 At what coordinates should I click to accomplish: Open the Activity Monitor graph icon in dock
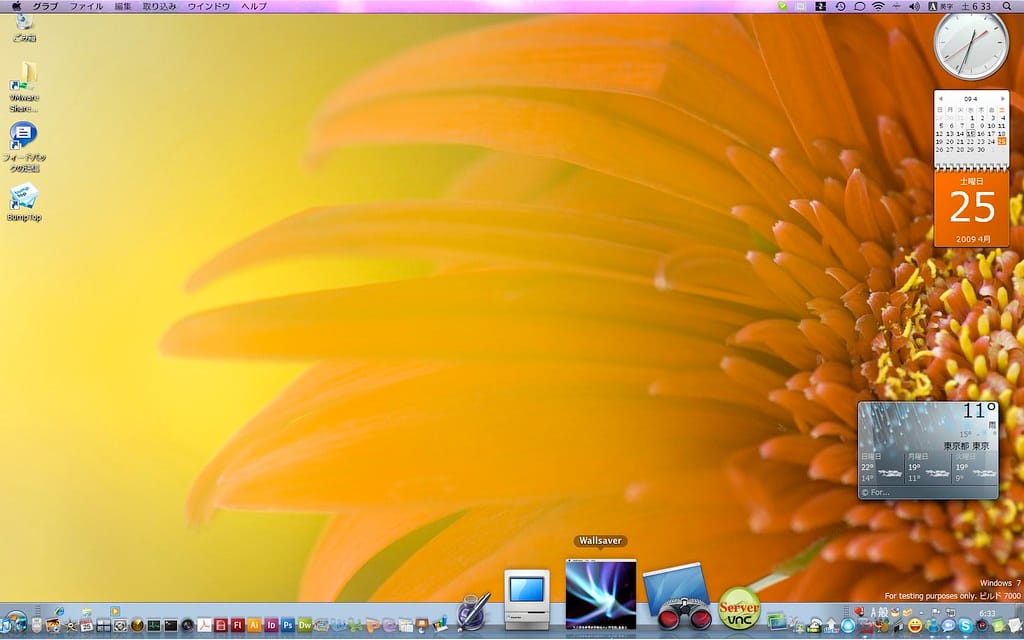[153, 625]
